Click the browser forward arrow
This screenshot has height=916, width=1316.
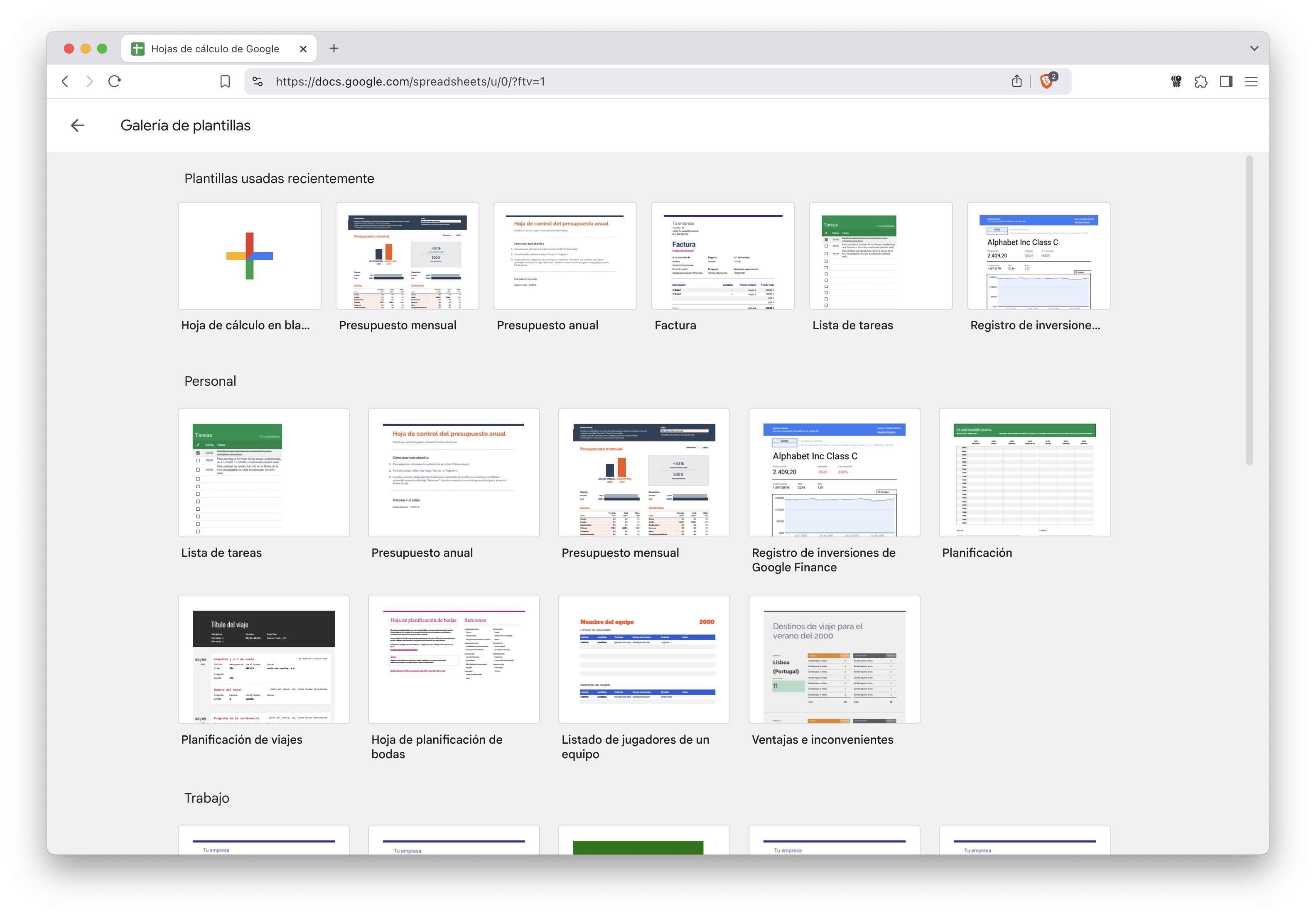[89, 81]
